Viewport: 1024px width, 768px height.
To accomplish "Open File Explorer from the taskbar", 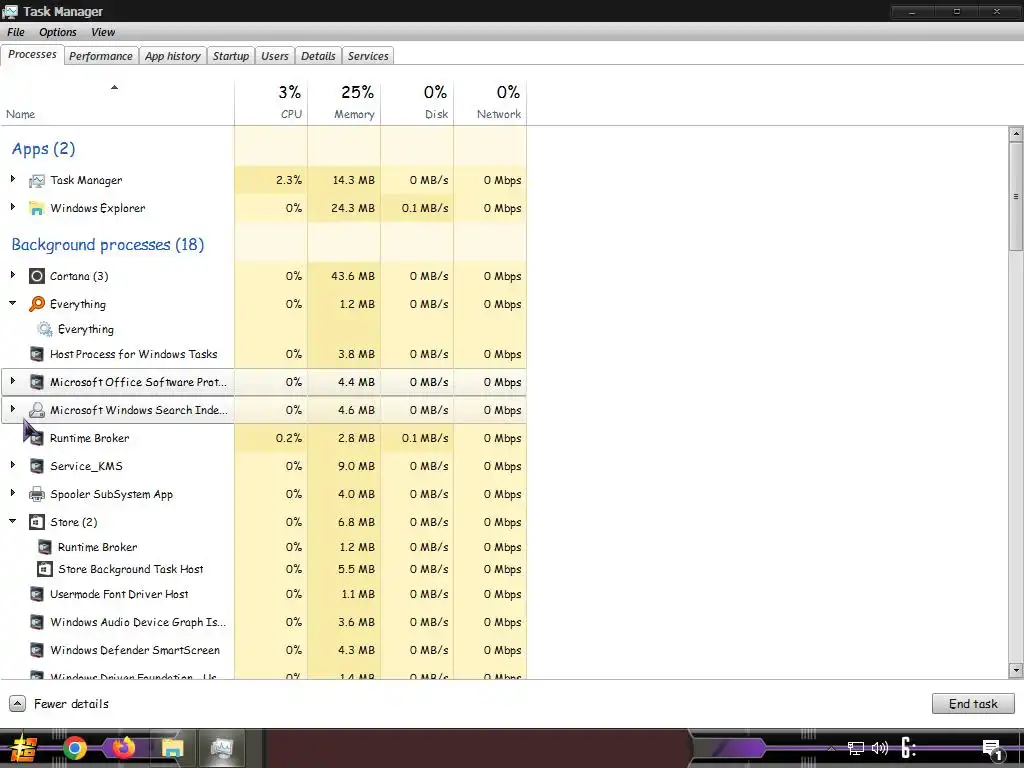I will (172, 748).
